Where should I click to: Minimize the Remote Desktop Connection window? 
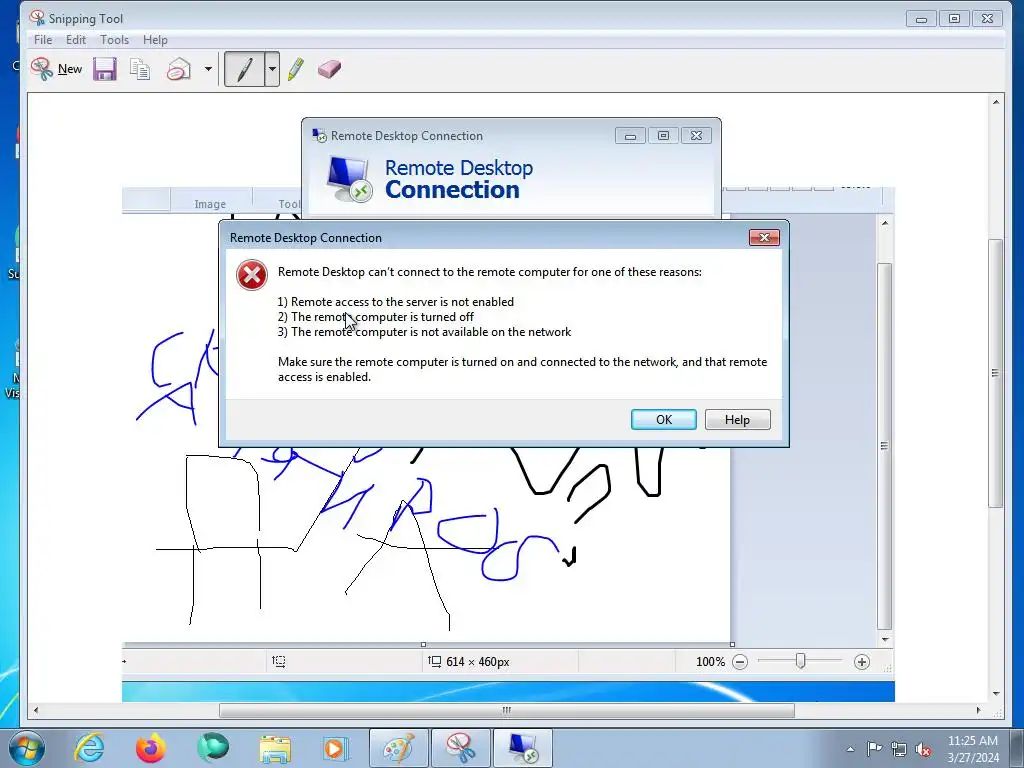pyautogui.click(x=630, y=136)
